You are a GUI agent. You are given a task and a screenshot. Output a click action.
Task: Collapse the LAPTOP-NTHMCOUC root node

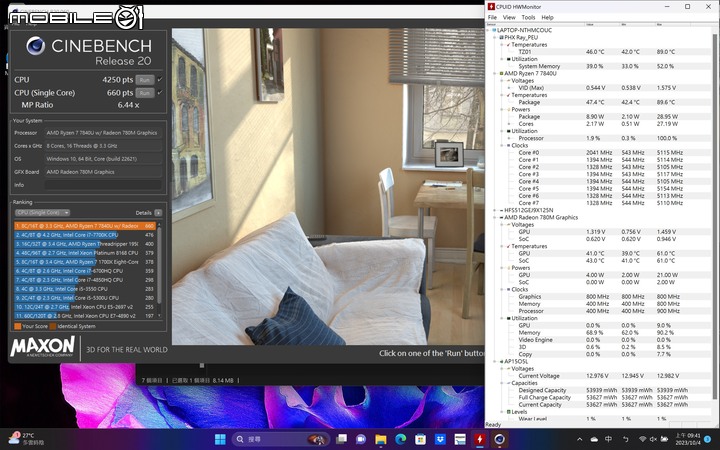click(x=488, y=30)
